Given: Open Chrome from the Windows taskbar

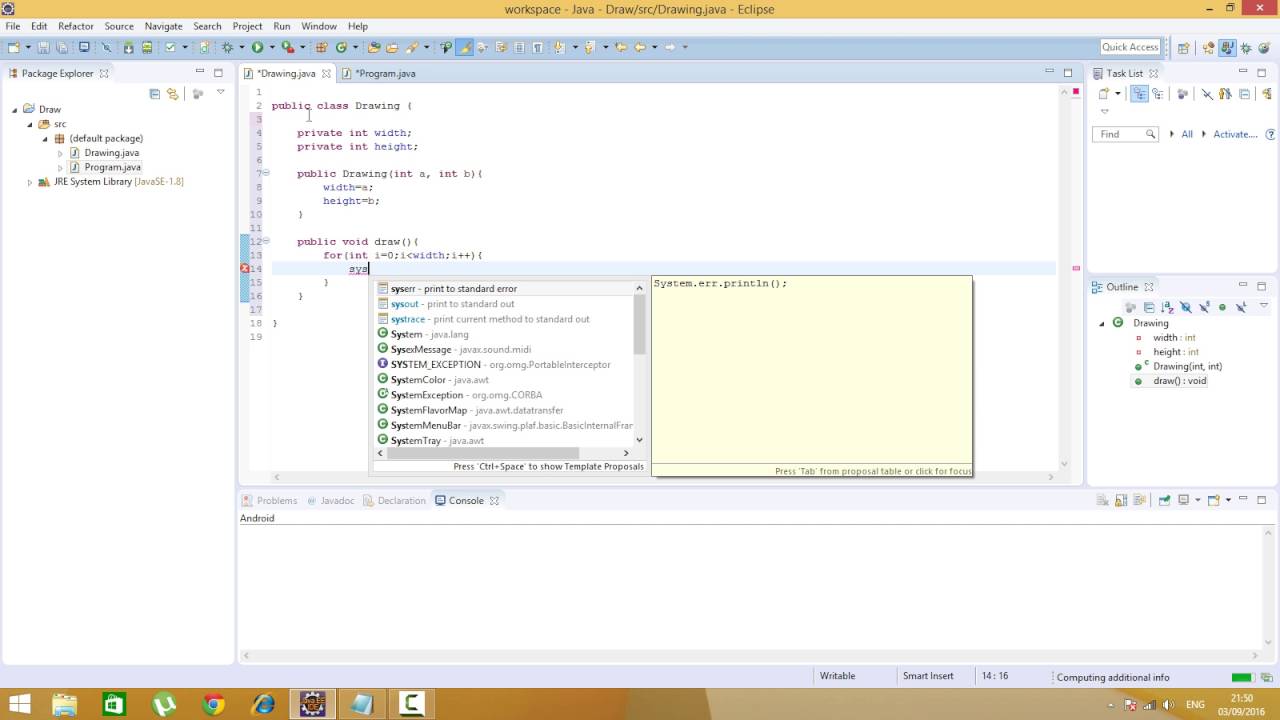Looking at the screenshot, I should (x=213, y=705).
